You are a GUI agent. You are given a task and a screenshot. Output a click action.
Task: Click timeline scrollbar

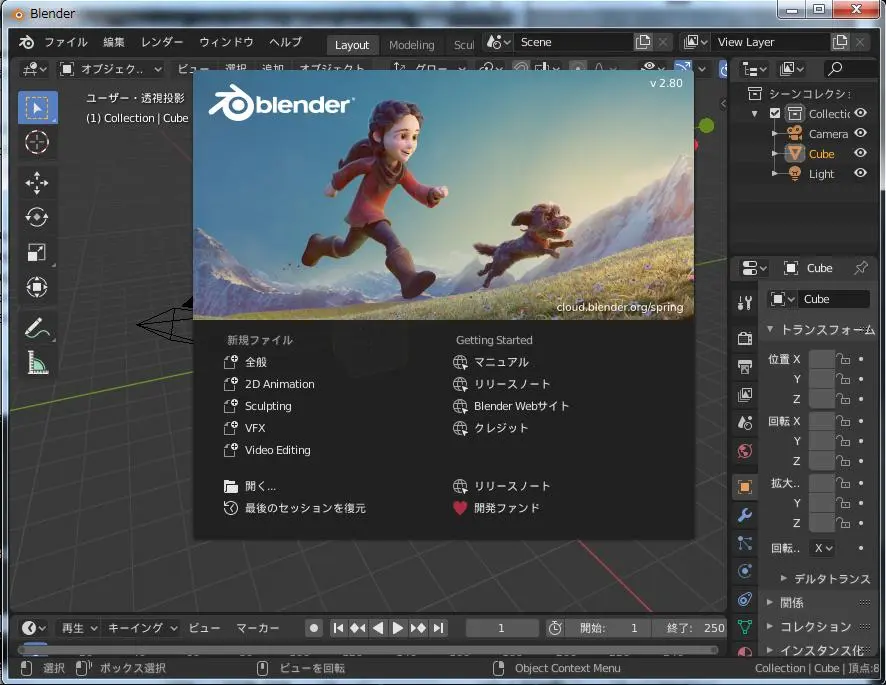(x=368, y=651)
